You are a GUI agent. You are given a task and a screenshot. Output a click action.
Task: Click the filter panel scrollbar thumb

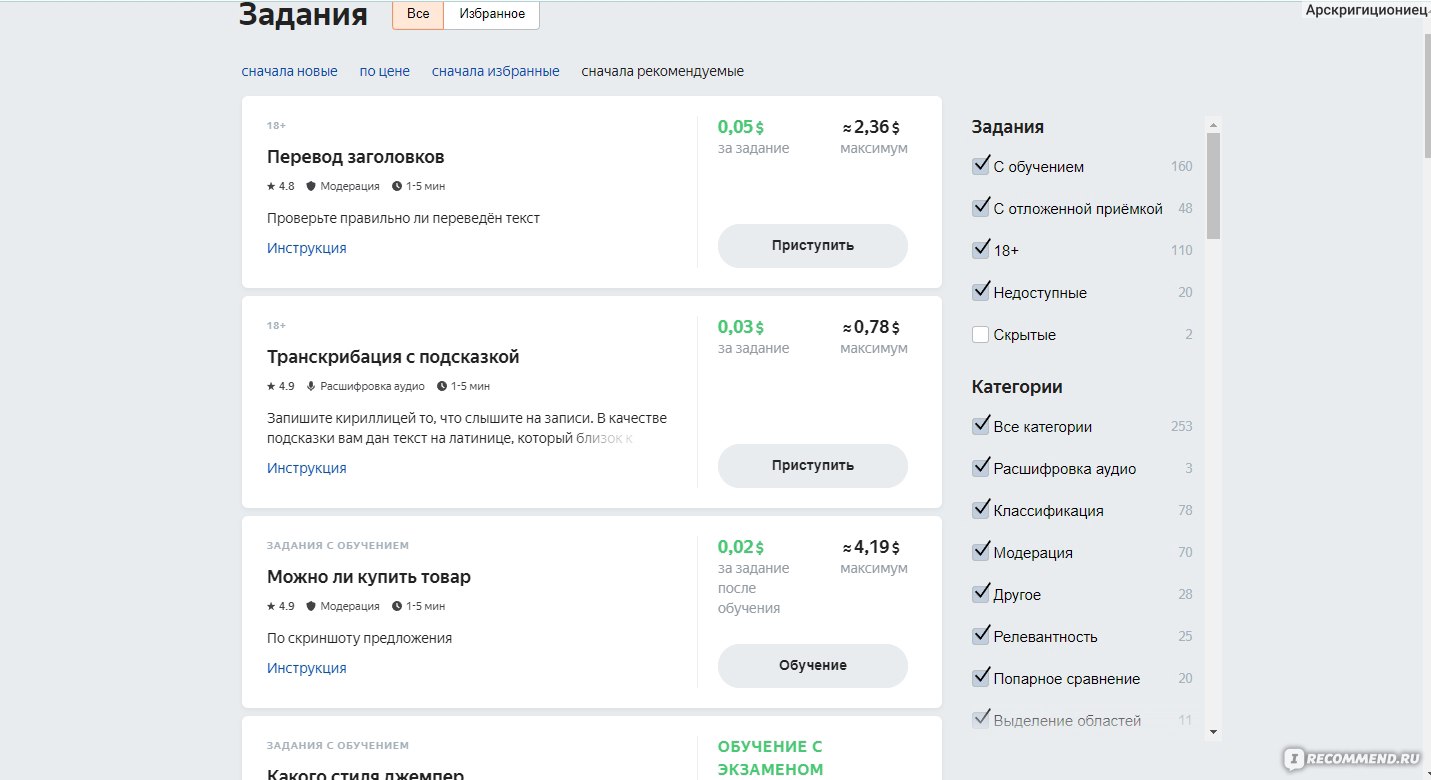click(x=1214, y=186)
